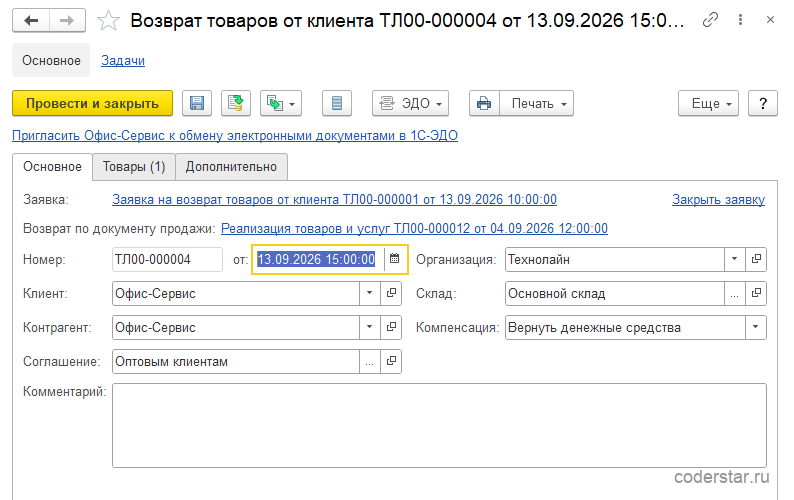Open document movements report icon
Image resolution: width=794 pixels, height=500 pixels.
point(337,103)
